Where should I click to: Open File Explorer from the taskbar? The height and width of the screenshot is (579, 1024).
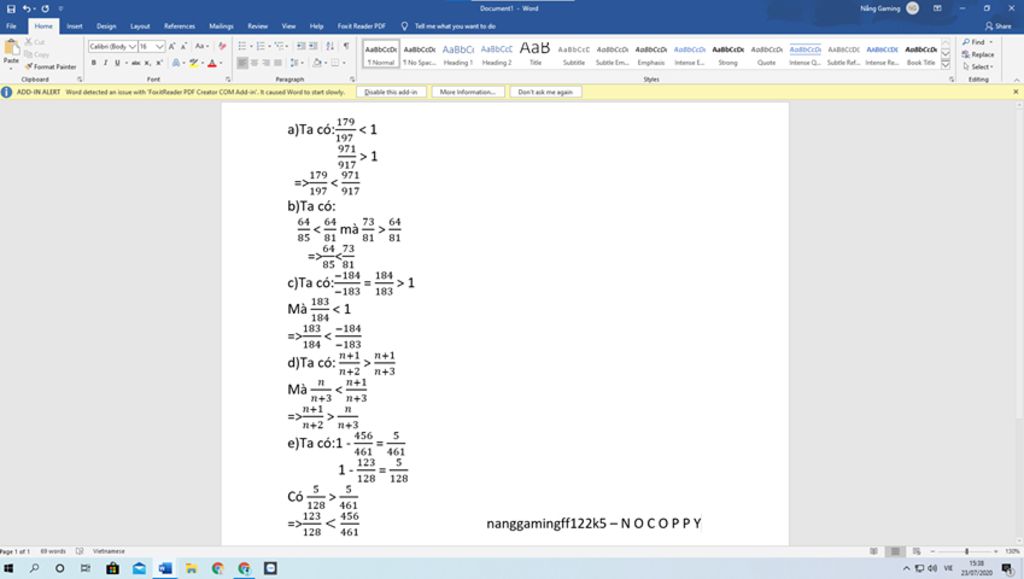point(191,569)
